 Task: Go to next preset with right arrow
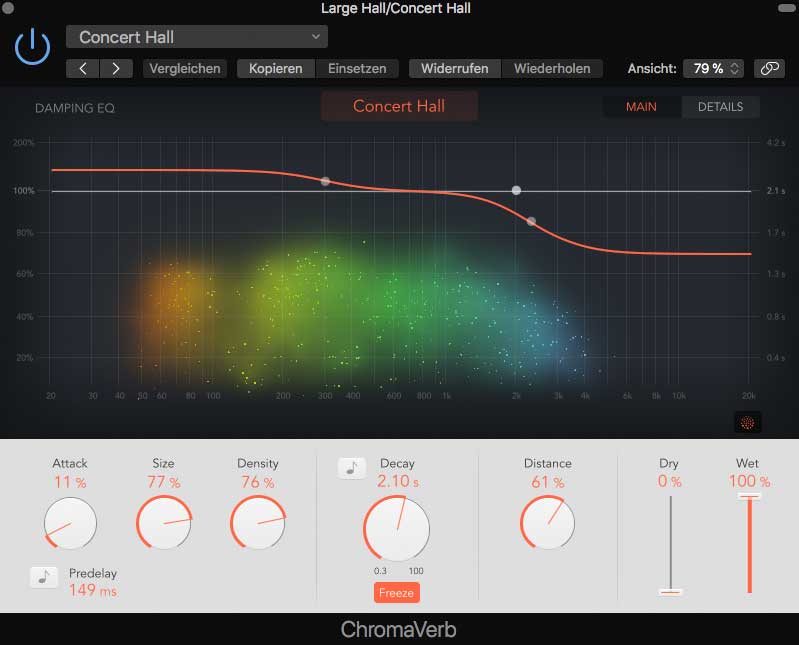click(x=116, y=69)
